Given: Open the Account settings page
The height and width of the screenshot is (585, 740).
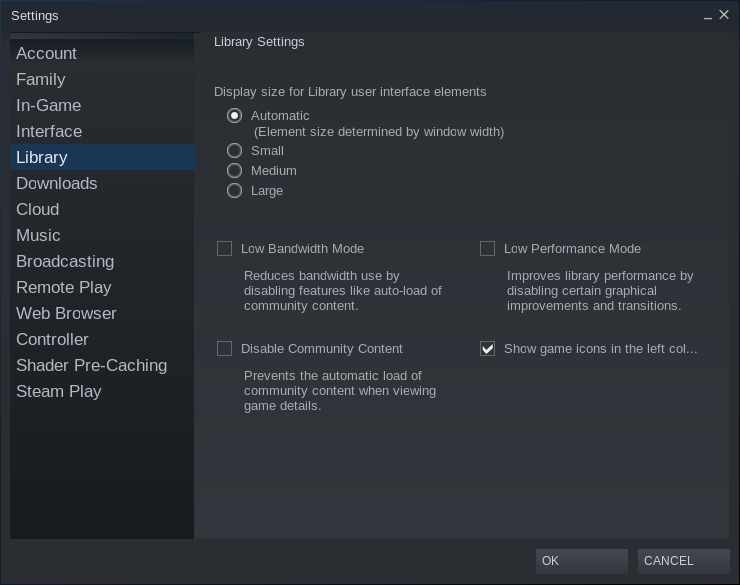Looking at the screenshot, I should coord(102,53).
